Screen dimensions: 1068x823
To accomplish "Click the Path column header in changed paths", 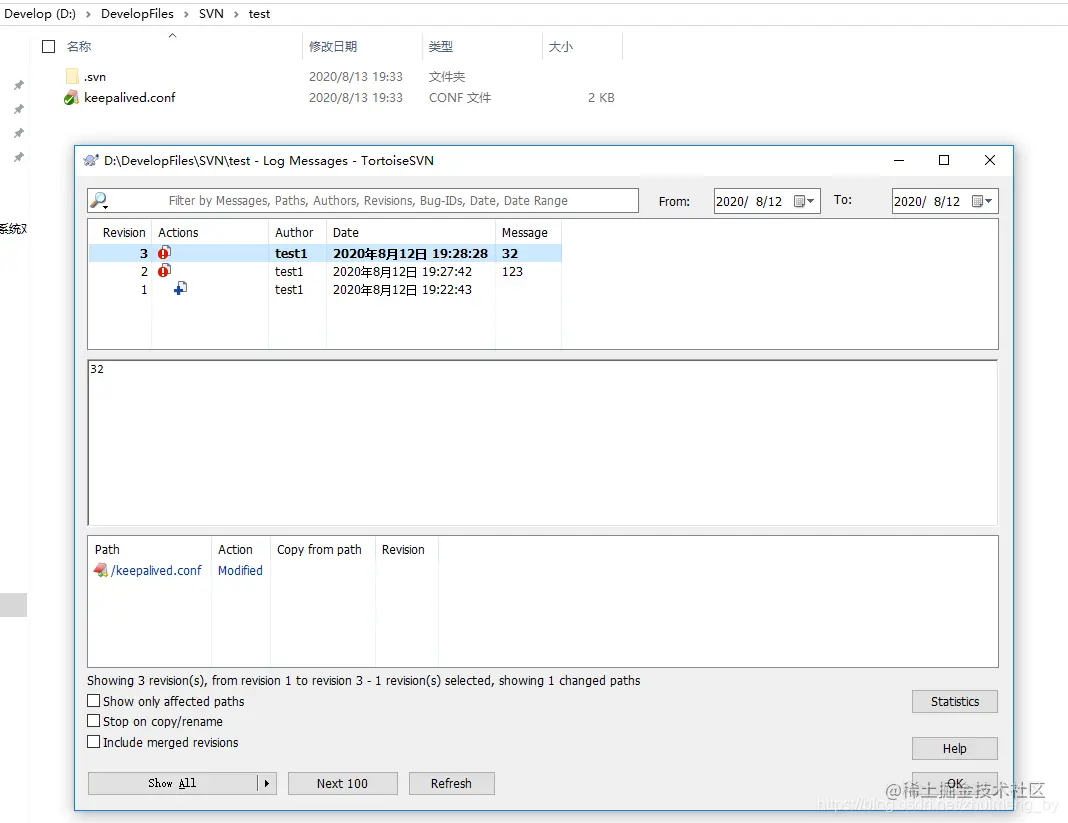I will [107, 549].
